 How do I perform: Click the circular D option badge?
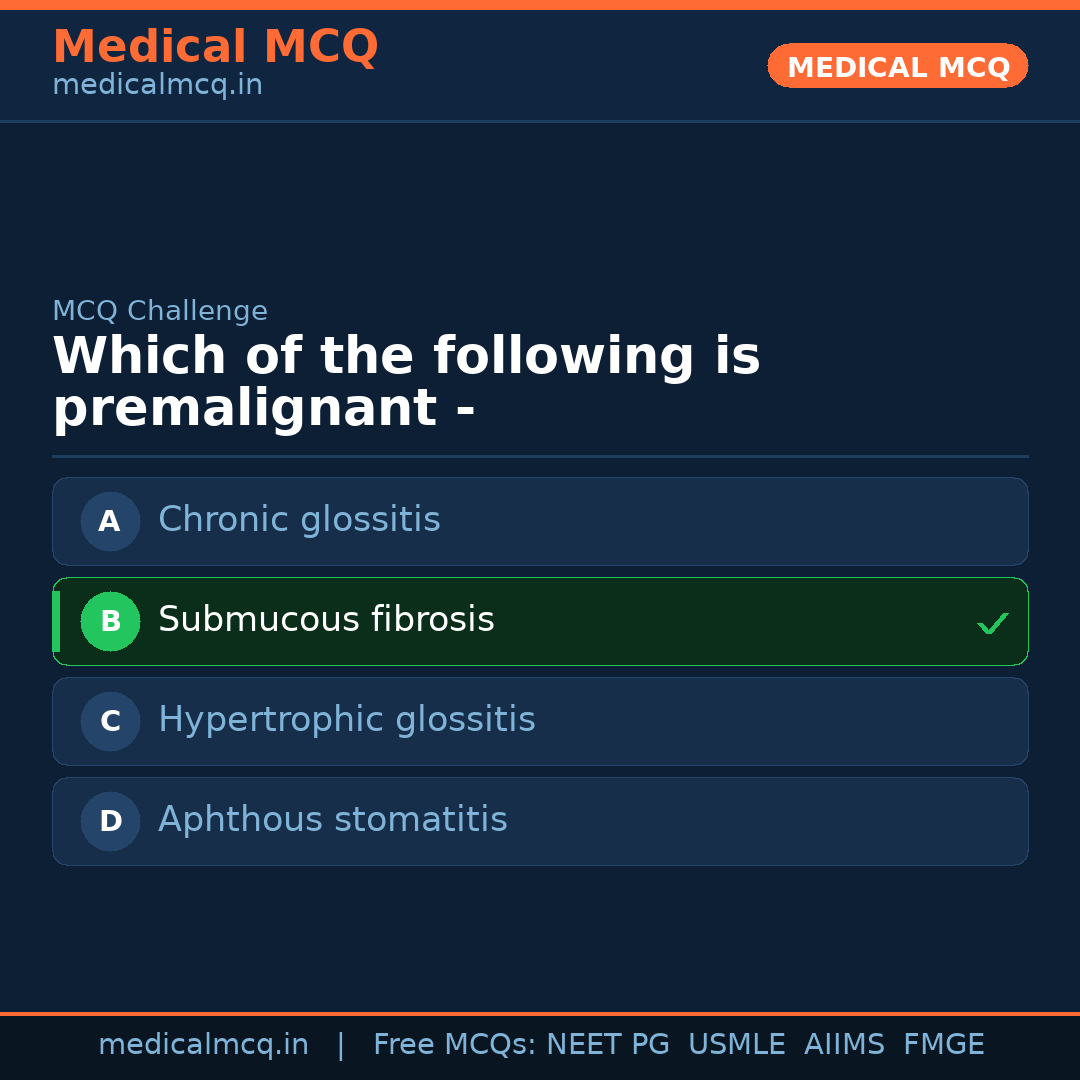tap(110, 821)
